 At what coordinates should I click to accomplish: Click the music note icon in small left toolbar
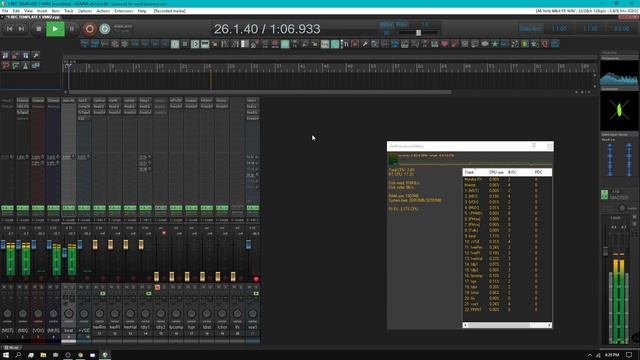(x=5, y=56)
